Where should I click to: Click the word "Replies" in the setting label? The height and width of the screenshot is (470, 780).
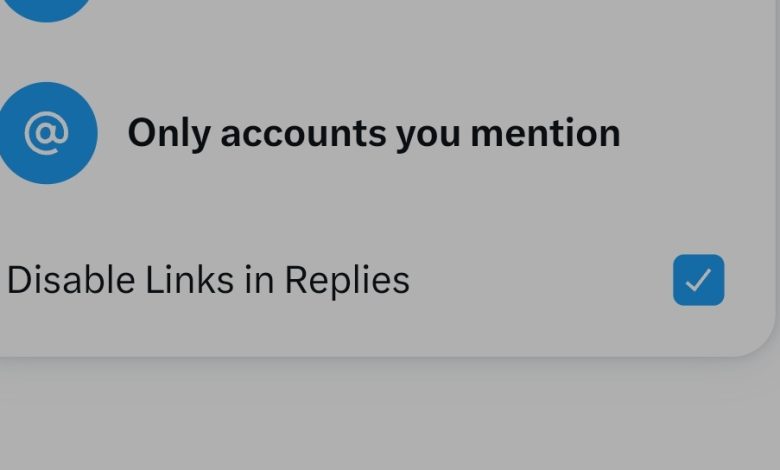[347, 281]
